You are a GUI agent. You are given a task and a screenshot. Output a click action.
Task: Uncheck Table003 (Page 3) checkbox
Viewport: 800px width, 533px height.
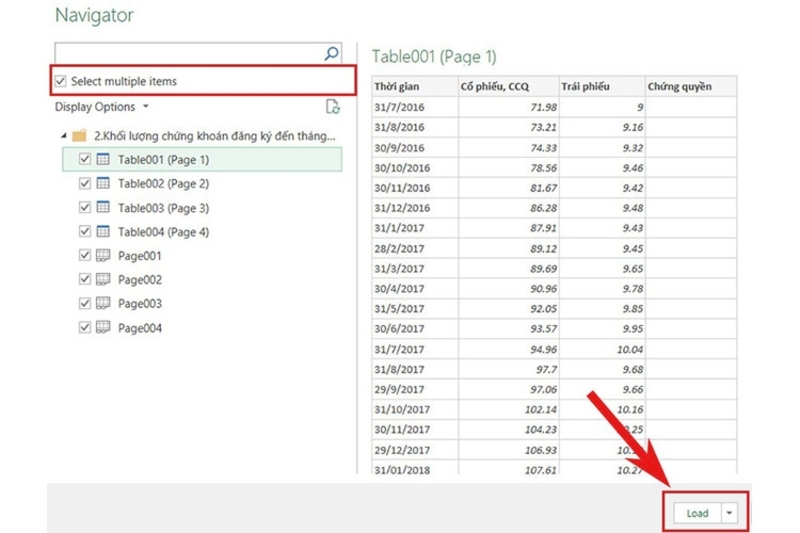85,207
